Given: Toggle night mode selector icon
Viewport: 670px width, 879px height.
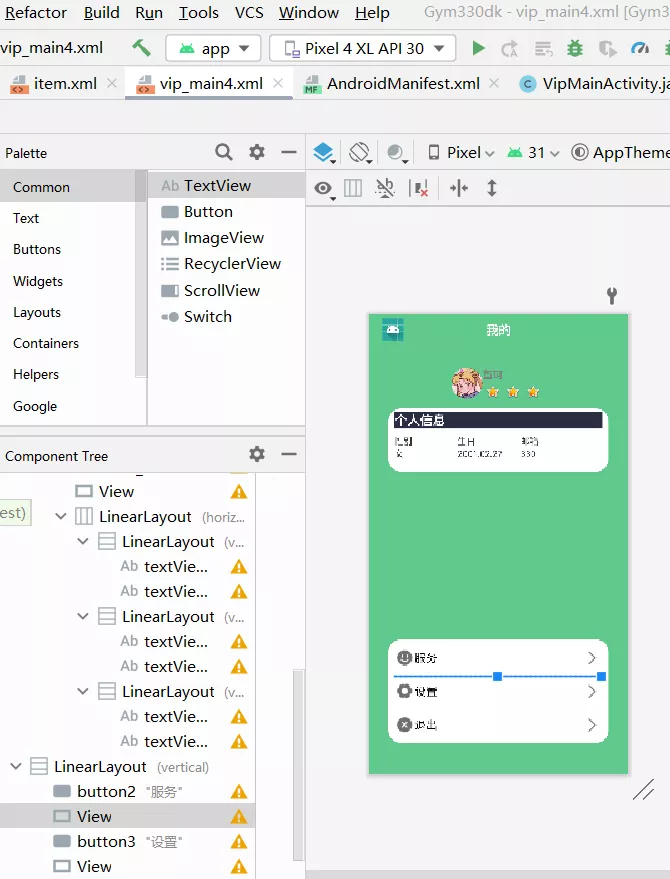Looking at the screenshot, I should tap(397, 152).
